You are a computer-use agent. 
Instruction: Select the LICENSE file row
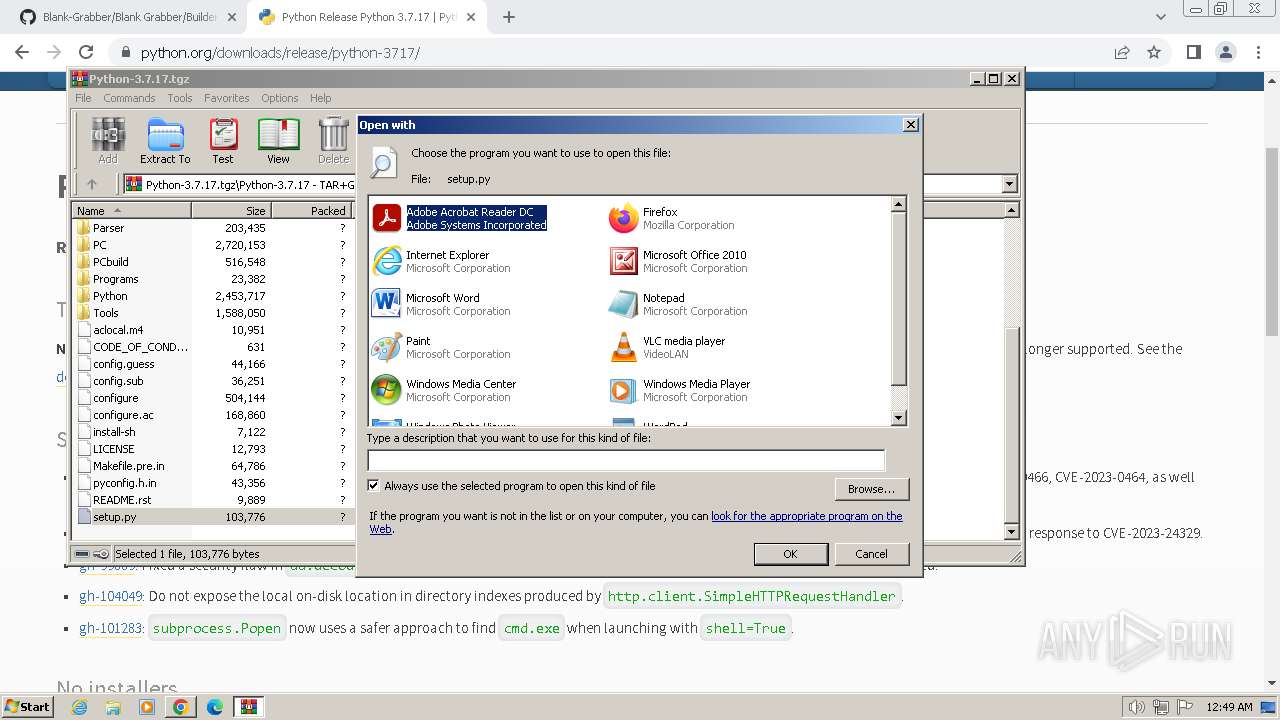coord(211,449)
